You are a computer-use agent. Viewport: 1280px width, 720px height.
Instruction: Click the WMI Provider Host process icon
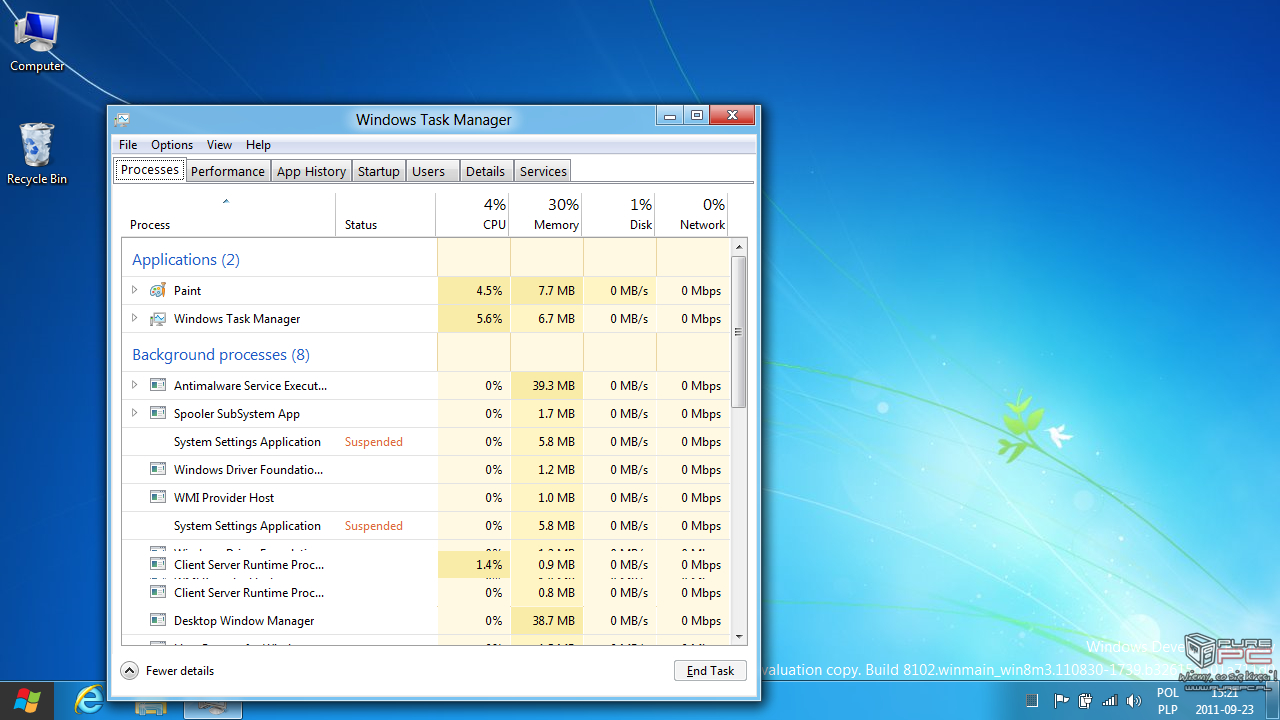tap(158, 497)
